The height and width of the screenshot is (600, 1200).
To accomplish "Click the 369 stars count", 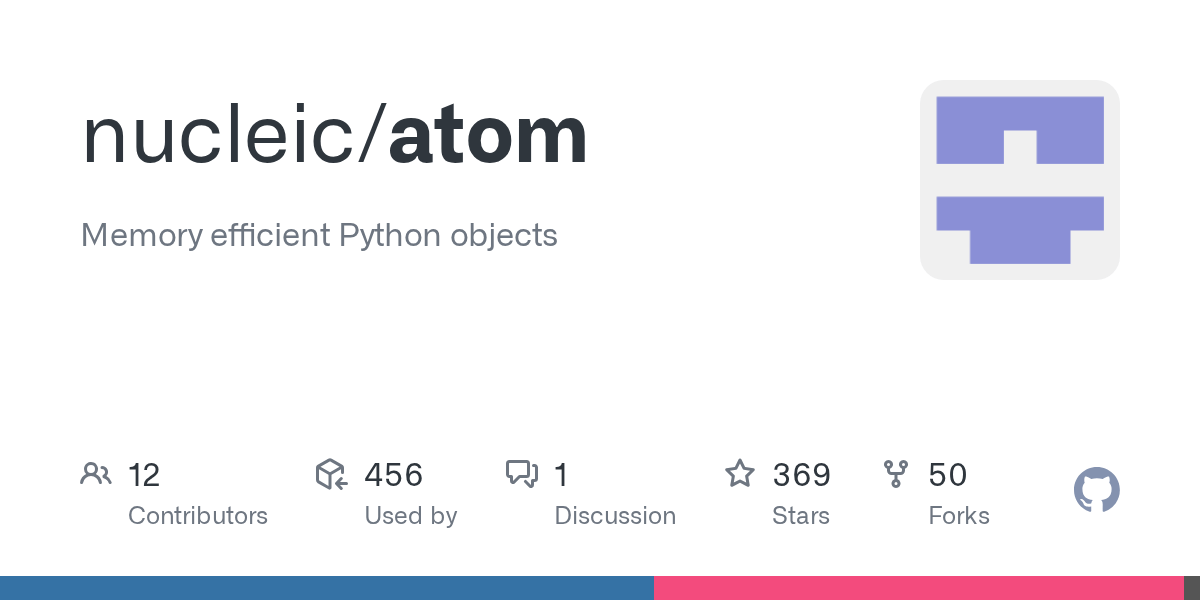I will point(801,475).
